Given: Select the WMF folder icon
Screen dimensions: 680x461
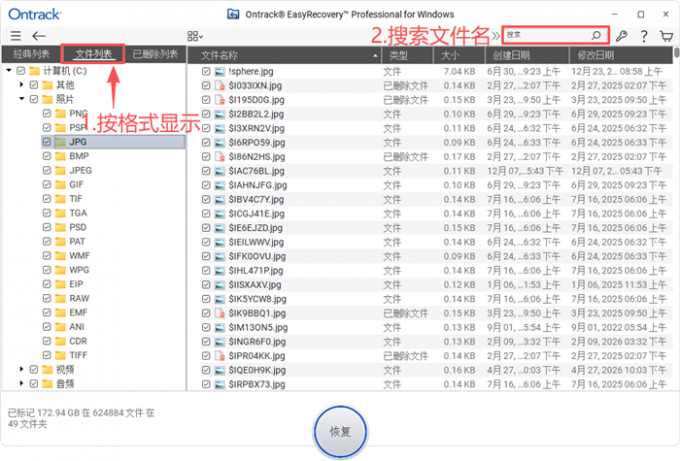Looking at the screenshot, I should coord(60,256).
